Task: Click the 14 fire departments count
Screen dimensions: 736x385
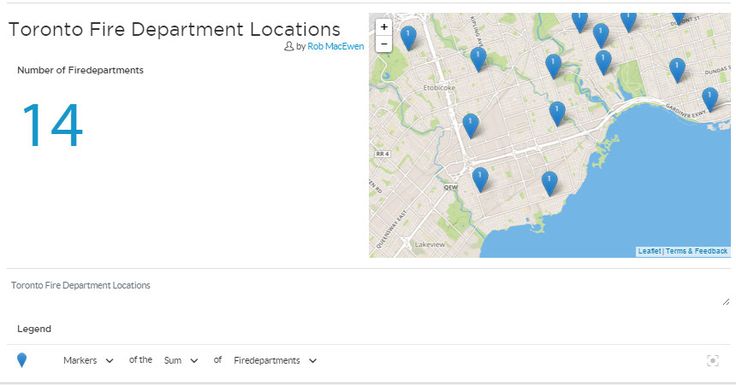Action: pos(52,125)
